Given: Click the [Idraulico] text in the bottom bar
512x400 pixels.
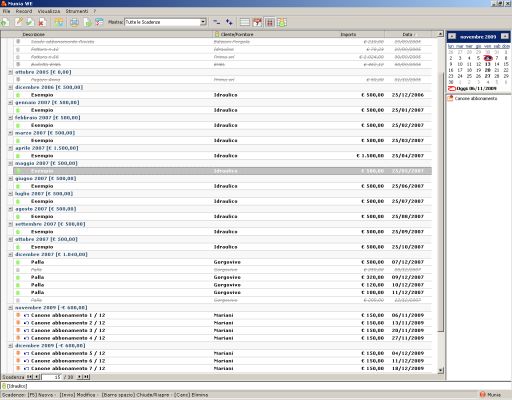Looking at the screenshot, I should [x=17, y=386].
